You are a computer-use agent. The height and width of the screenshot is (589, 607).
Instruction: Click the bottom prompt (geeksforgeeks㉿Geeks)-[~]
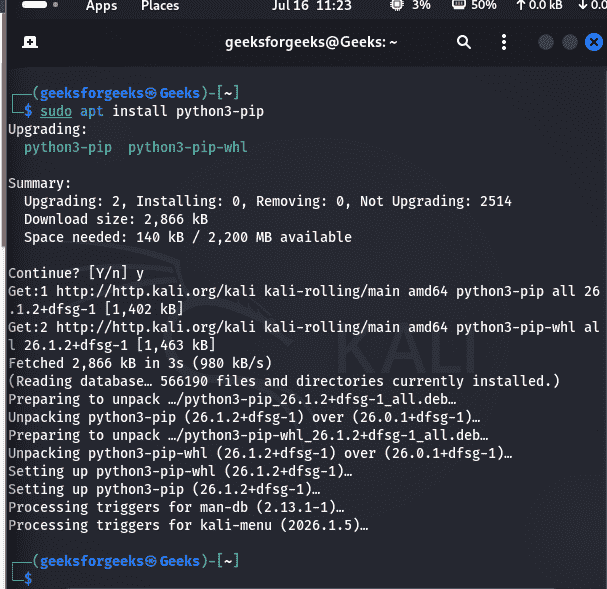pyautogui.click(x=136, y=561)
